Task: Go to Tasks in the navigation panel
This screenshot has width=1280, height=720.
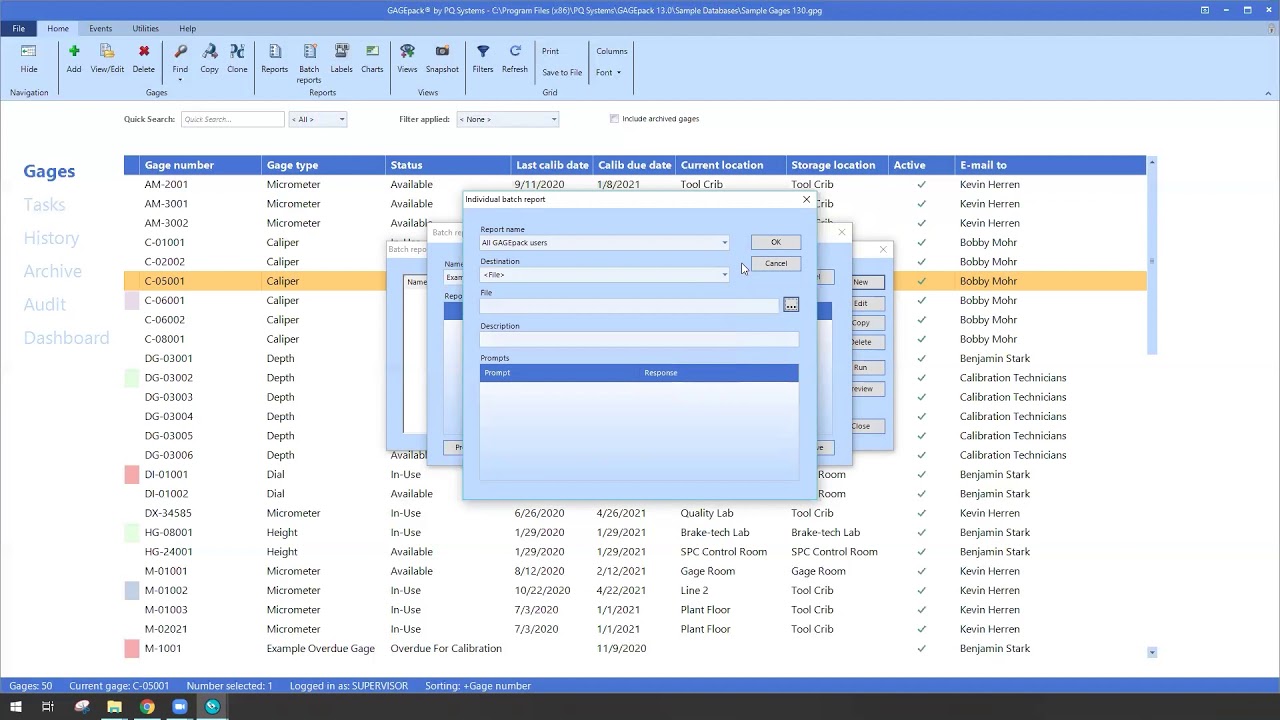Action: coord(44,204)
